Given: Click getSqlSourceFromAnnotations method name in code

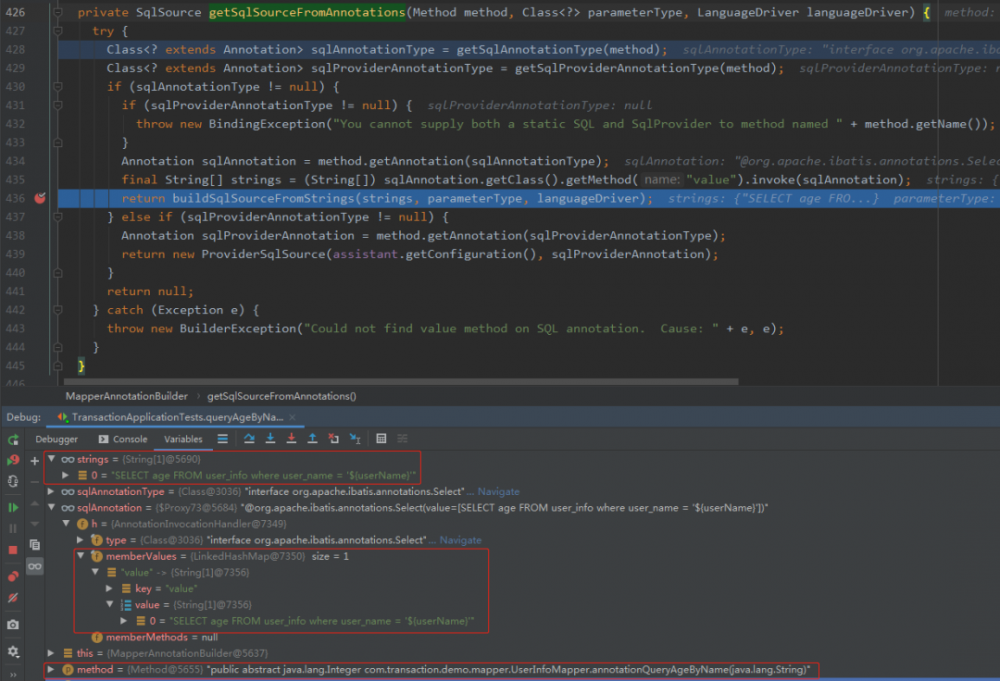Looking at the screenshot, I should tap(307, 12).
